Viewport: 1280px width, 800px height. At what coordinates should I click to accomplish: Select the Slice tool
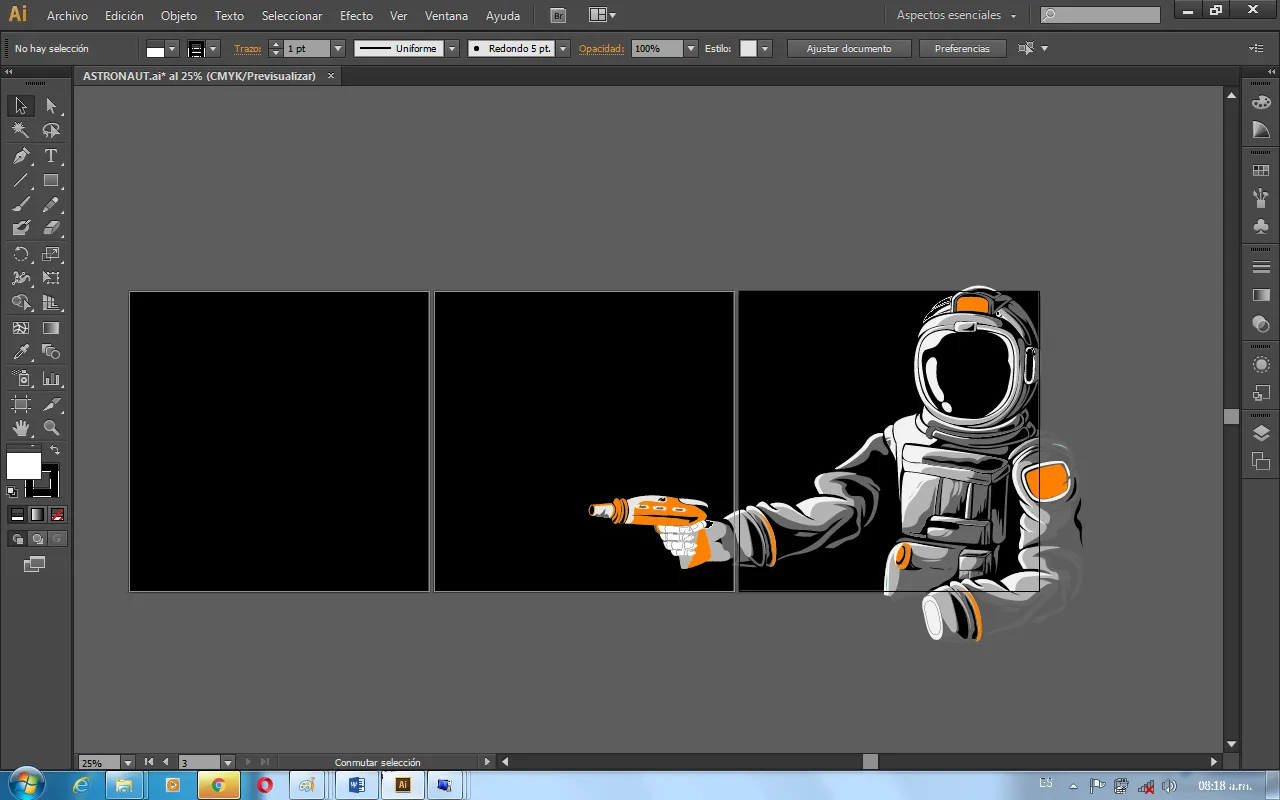pos(51,404)
